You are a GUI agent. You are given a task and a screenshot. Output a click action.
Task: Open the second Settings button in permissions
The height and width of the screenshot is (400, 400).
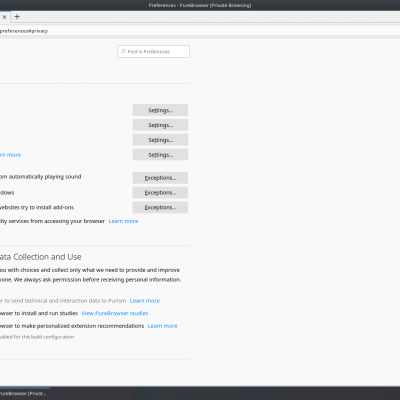click(x=160, y=125)
